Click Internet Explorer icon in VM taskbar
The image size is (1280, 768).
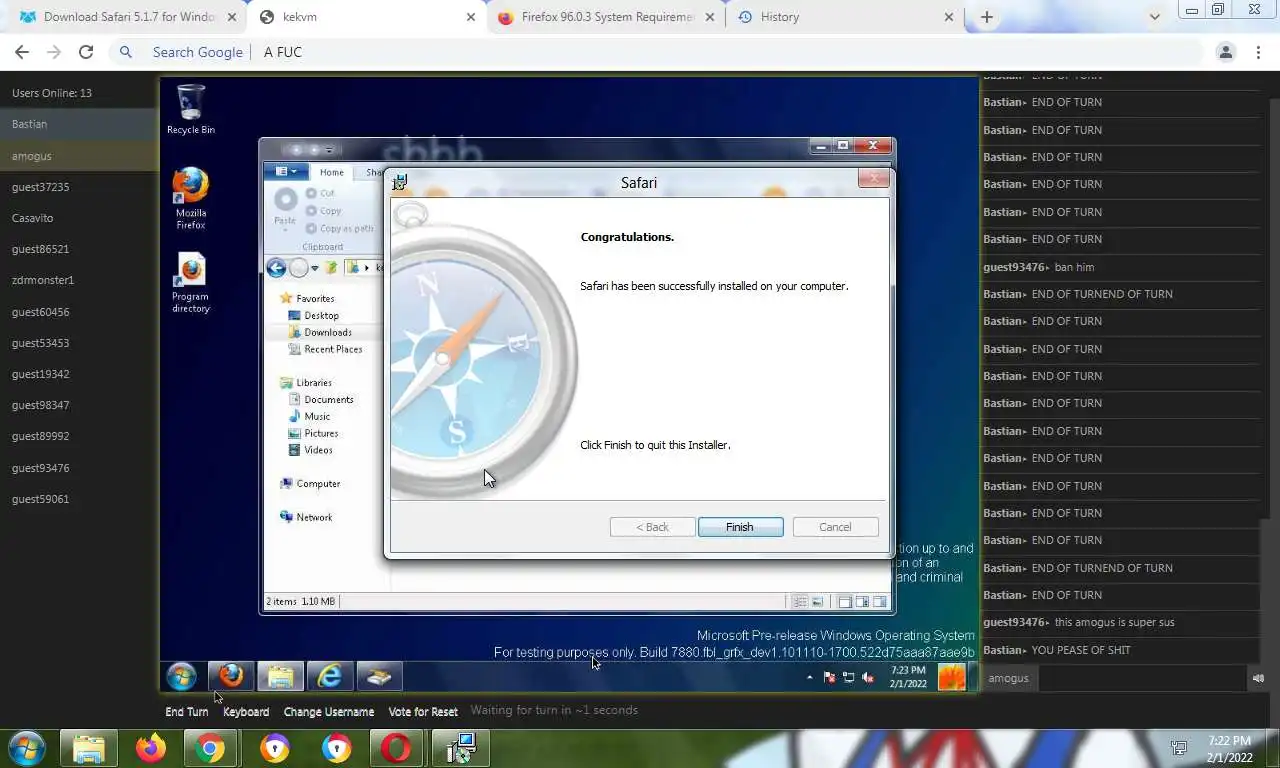tap(329, 677)
